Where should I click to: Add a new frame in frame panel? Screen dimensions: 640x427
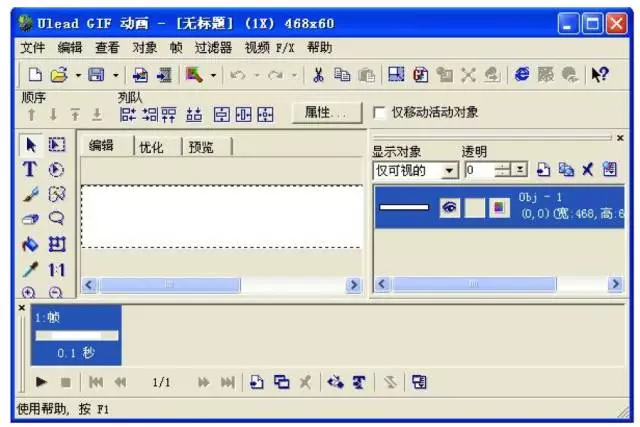257,382
